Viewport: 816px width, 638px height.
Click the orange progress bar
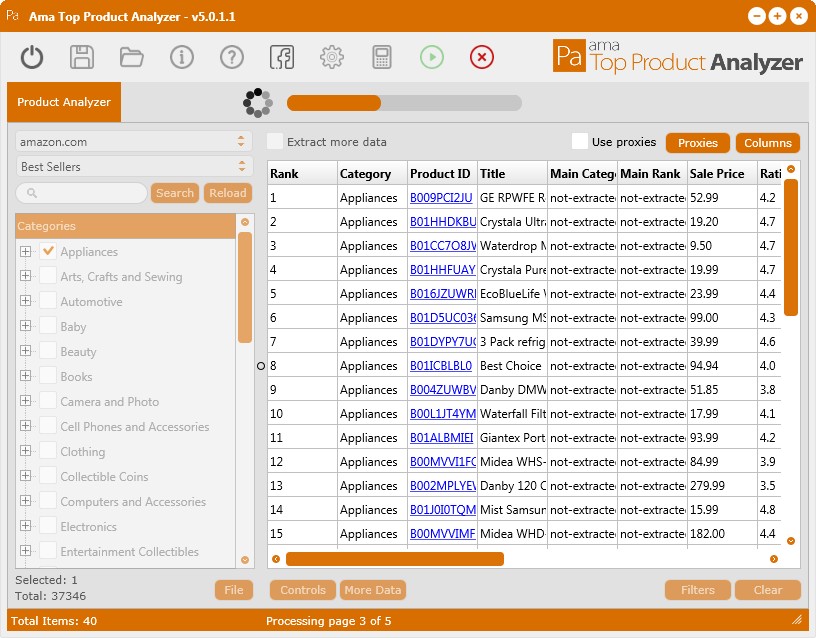click(x=334, y=103)
